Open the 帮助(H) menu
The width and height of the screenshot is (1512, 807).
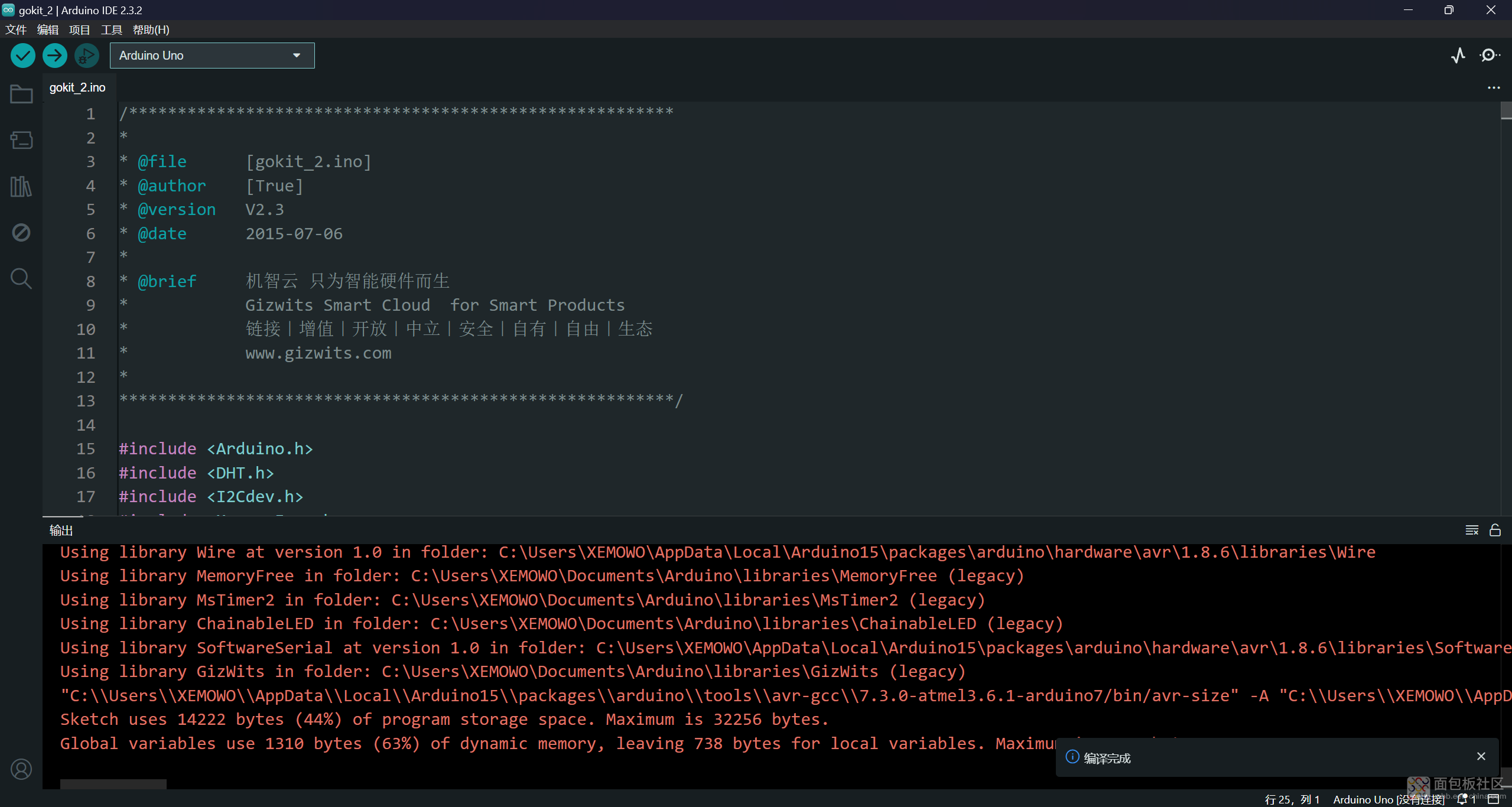pos(151,30)
